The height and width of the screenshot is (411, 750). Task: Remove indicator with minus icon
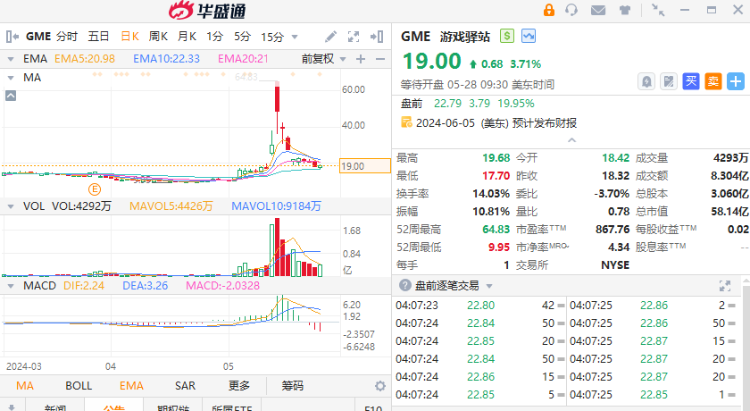(380, 59)
